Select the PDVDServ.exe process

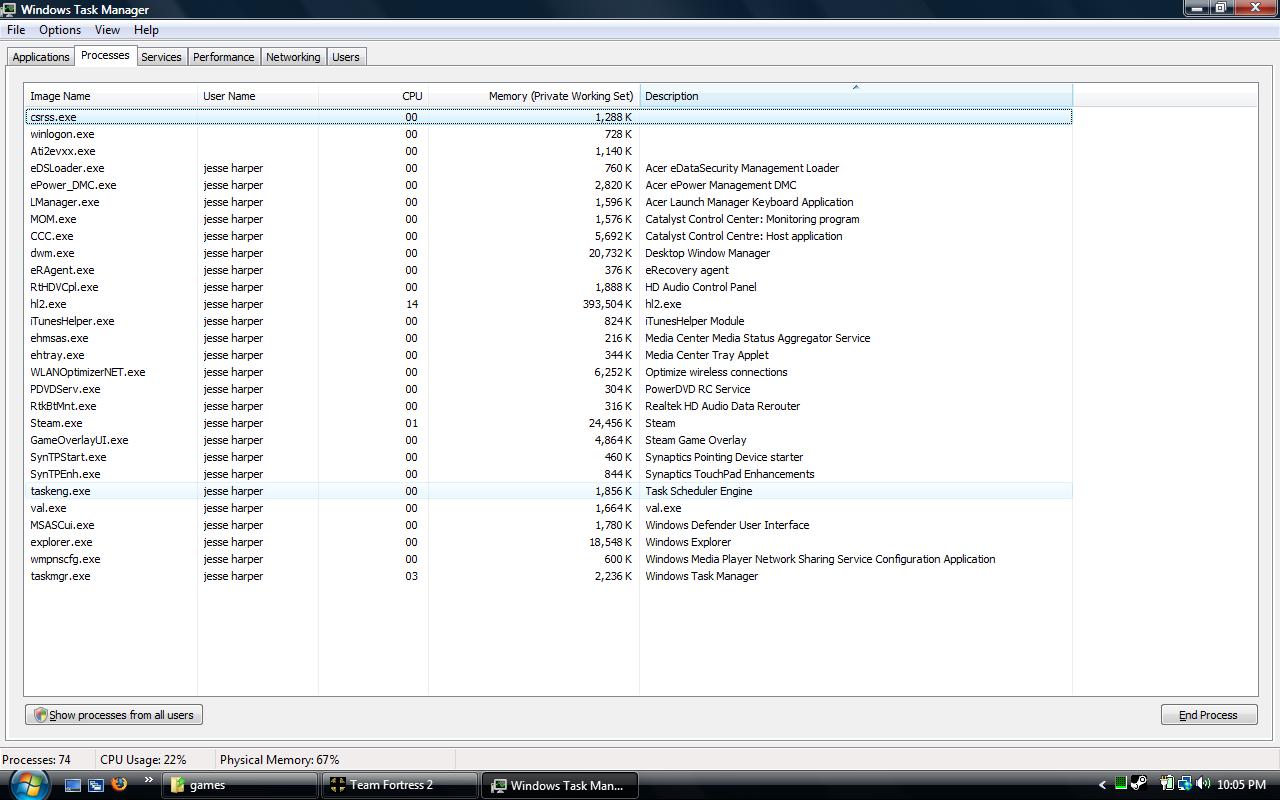(x=548, y=389)
